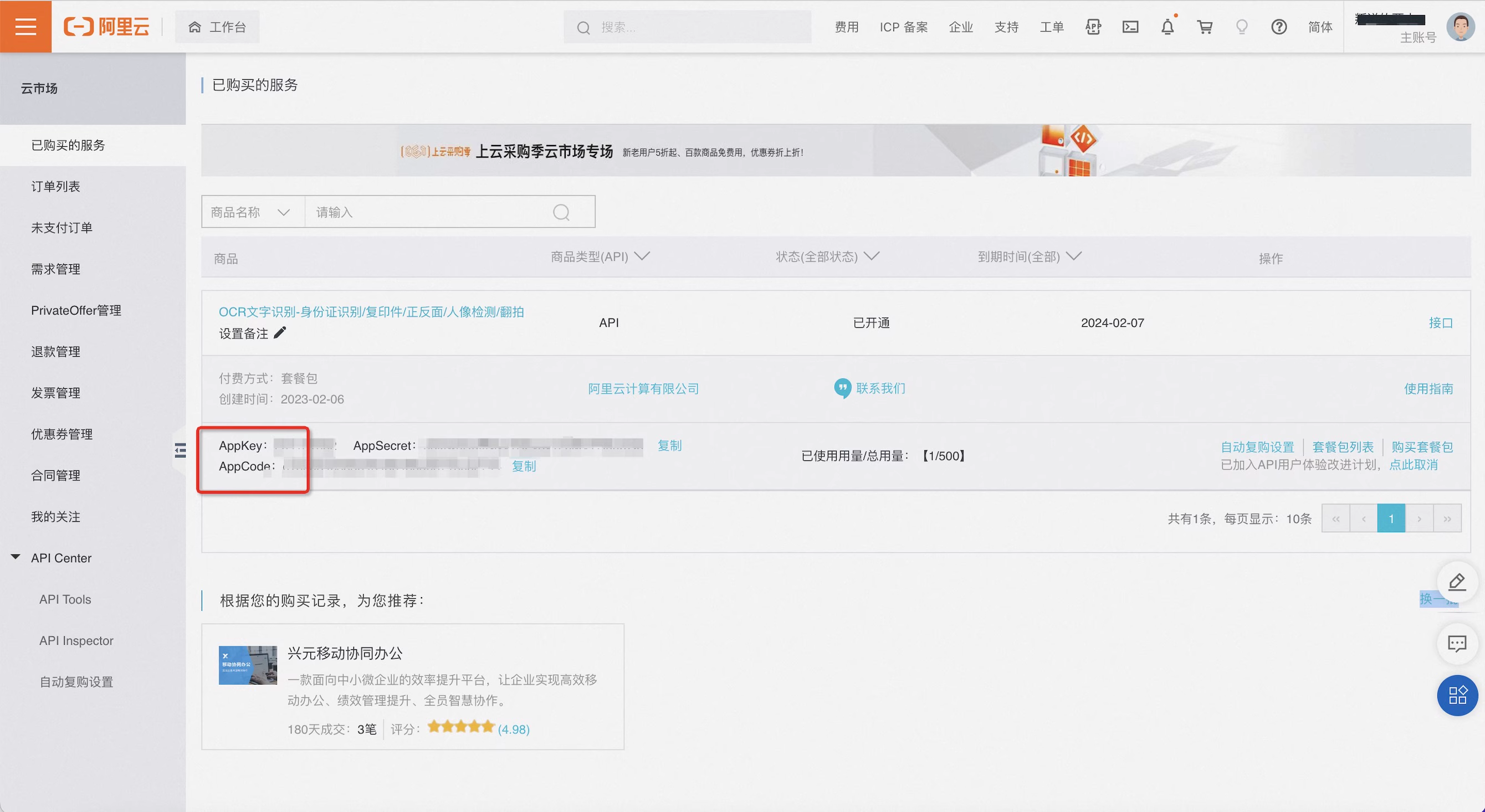Edit 设置备注 with the pencil icon
Viewport: 1485px width, 812px height.
pyautogui.click(x=280, y=333)
